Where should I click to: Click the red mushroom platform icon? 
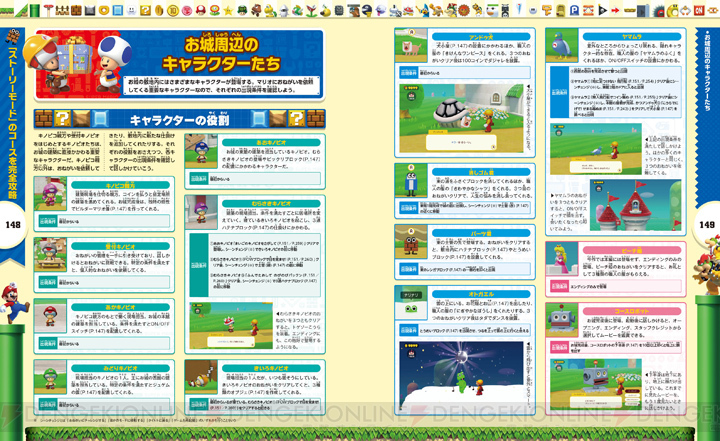pos(48,10)
